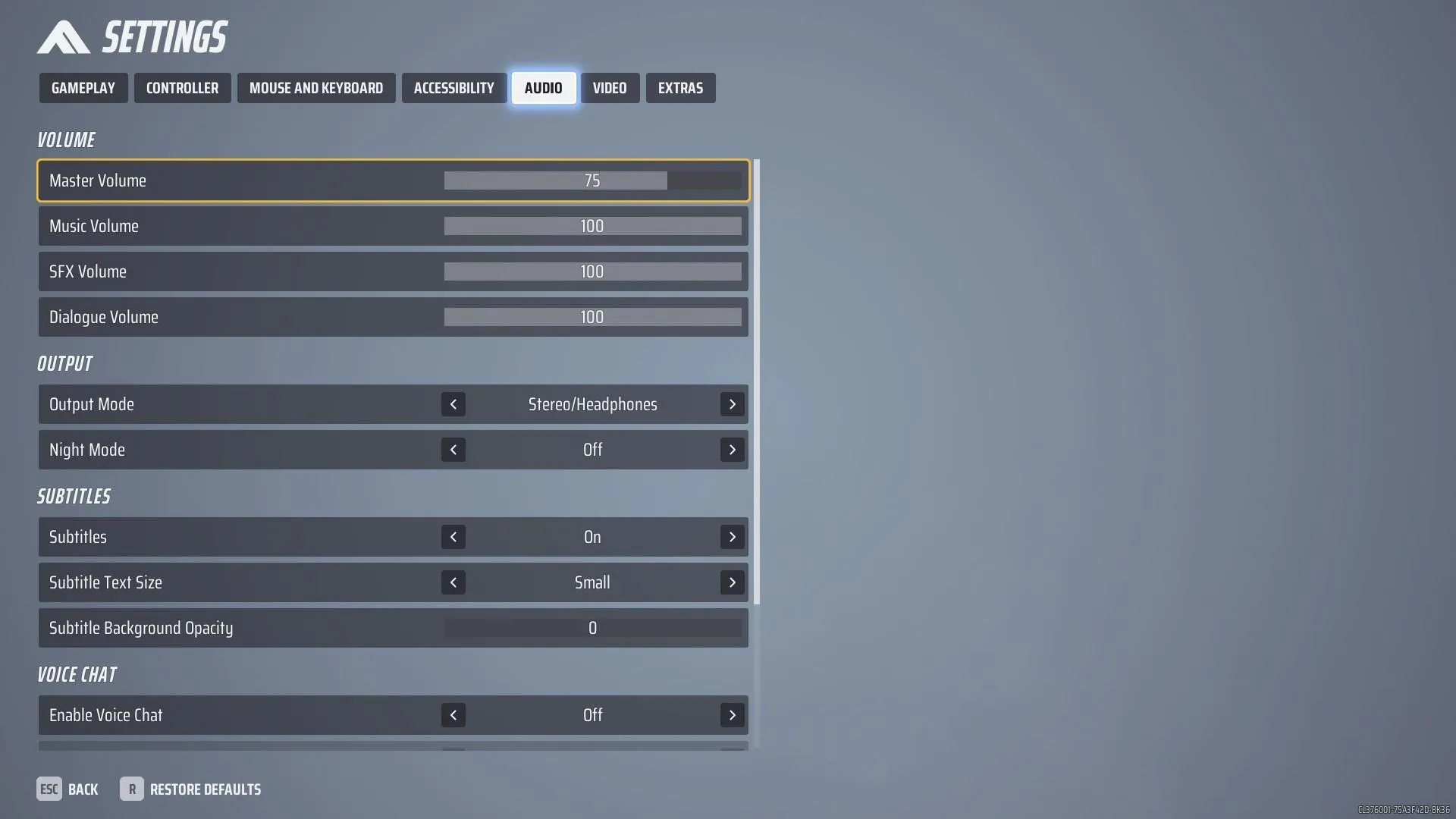Click left arrow icon for Output Mode
The width and height of the screenshot is (1456, 819).
coord(454,404)
